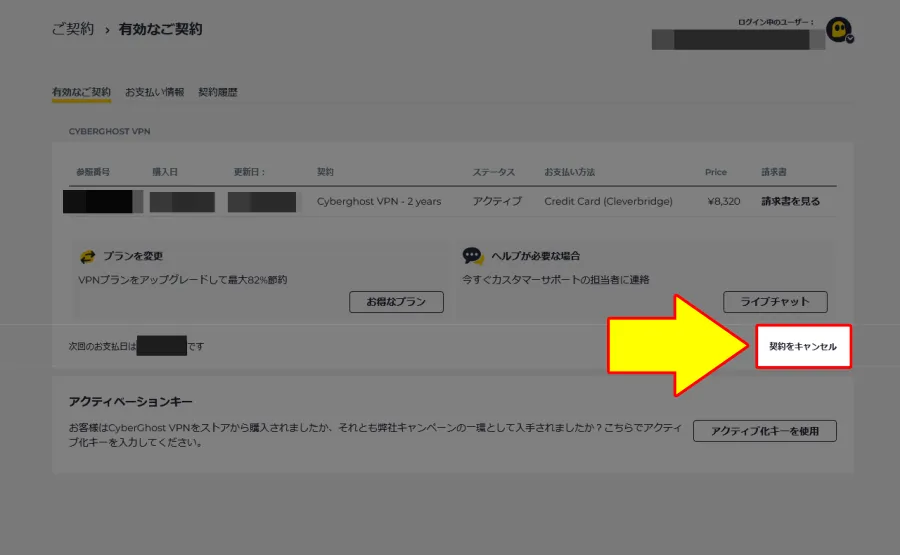This screenshot has width=900, height=555.
Task: Click the アクティベーションキー heading
Action: coord(130,402)
